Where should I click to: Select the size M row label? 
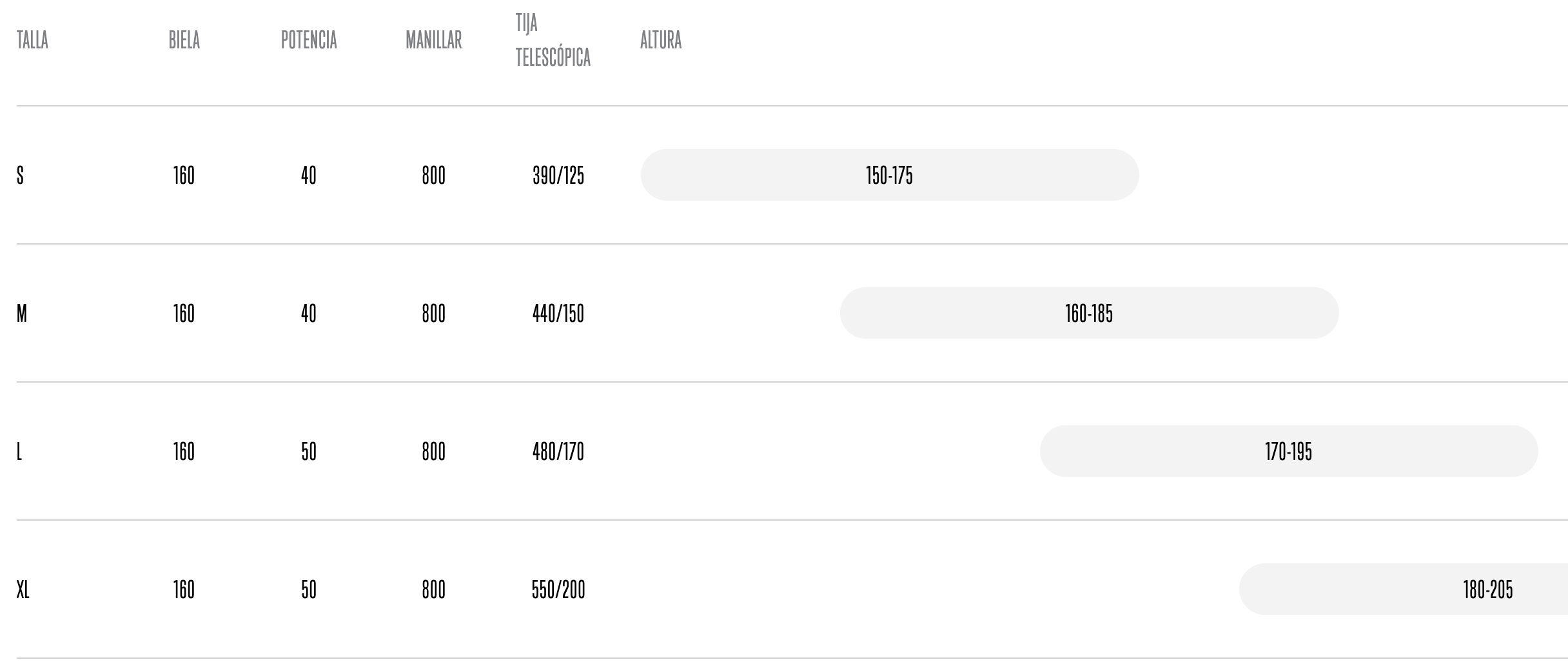coord(22,314)
